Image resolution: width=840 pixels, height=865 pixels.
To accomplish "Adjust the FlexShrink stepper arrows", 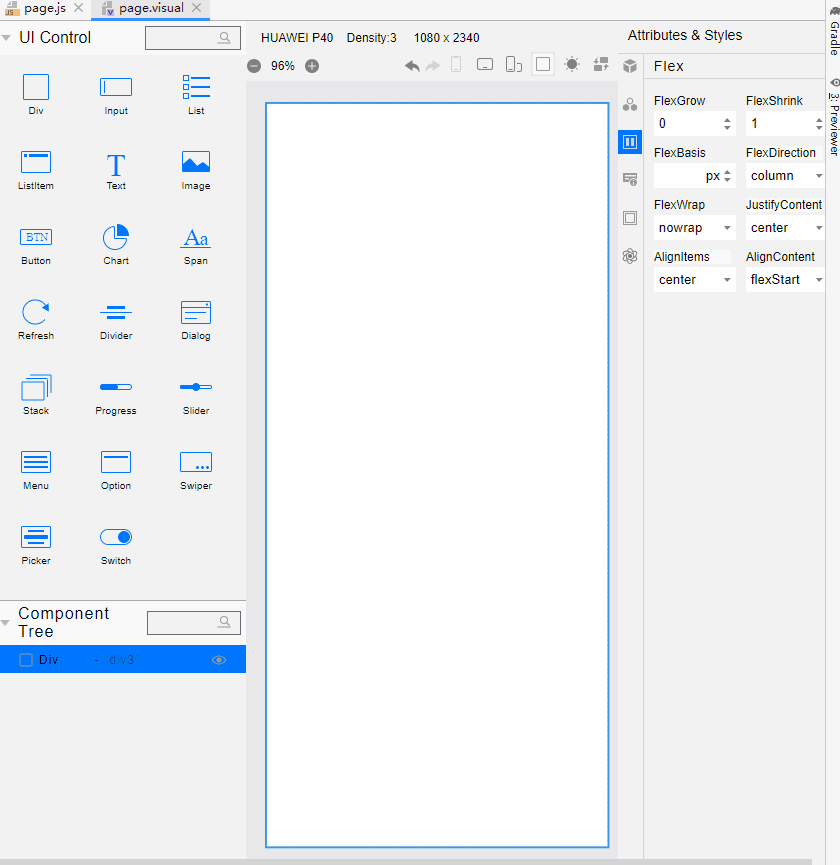I will tap(819, 124).
